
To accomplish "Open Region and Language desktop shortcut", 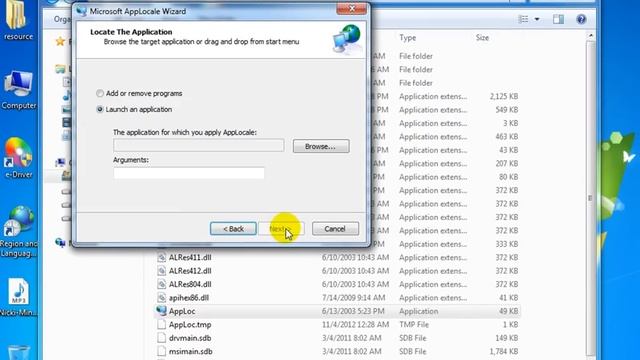I will [18, 232].
